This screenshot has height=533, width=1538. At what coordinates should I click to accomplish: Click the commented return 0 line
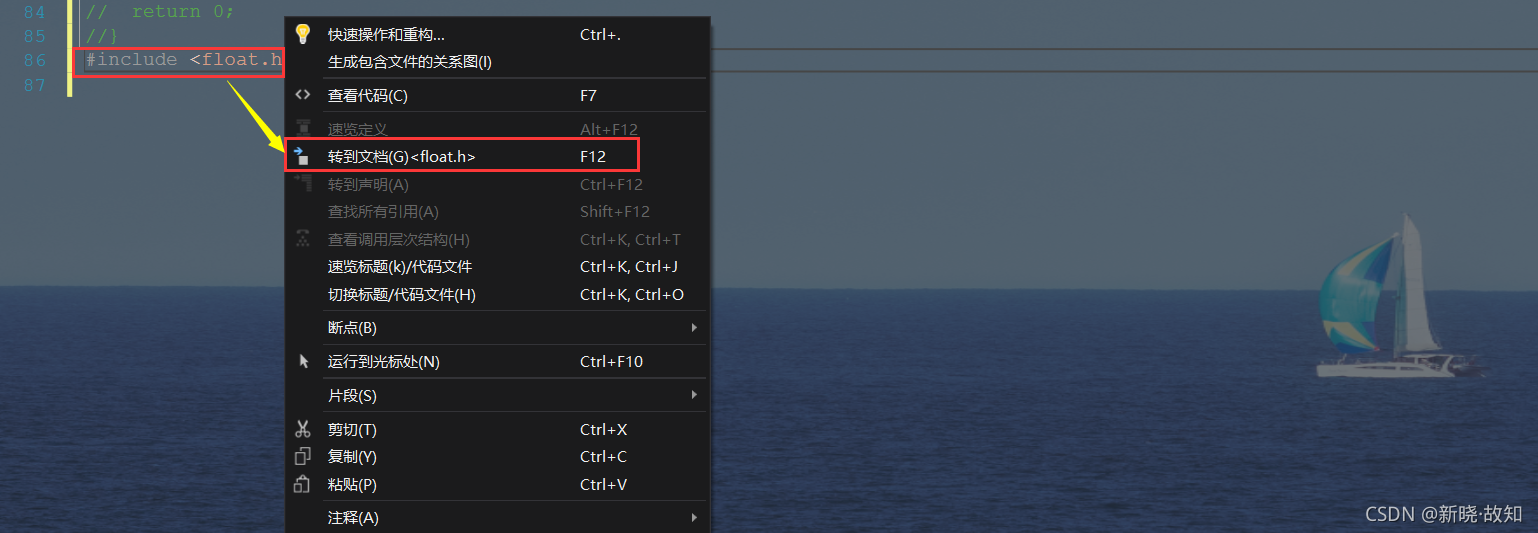pyautogui.click(x=160, y=12)
